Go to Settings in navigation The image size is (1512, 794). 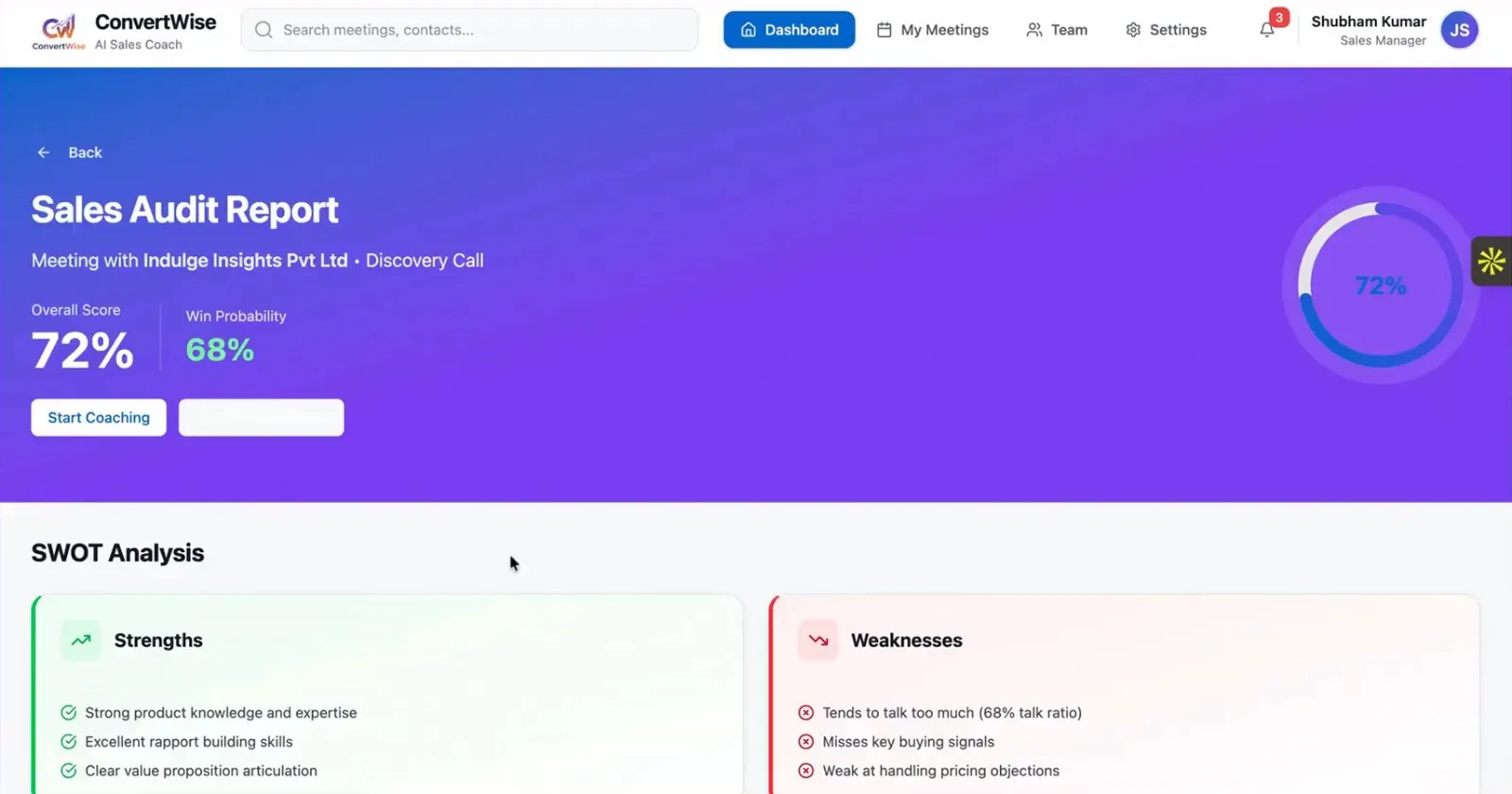click(1166, 30)
